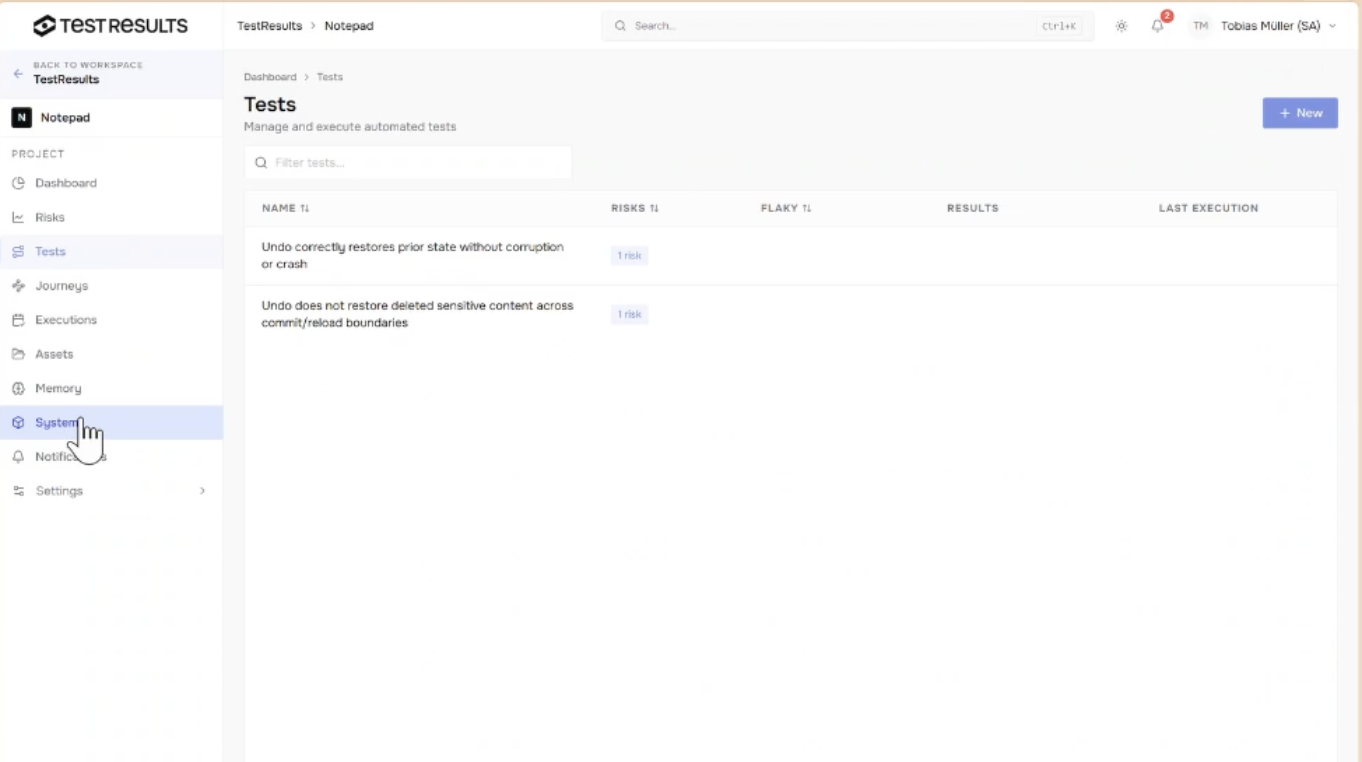
Task: Select the Notepad project name in sidebar
Action: coord(65,118)
